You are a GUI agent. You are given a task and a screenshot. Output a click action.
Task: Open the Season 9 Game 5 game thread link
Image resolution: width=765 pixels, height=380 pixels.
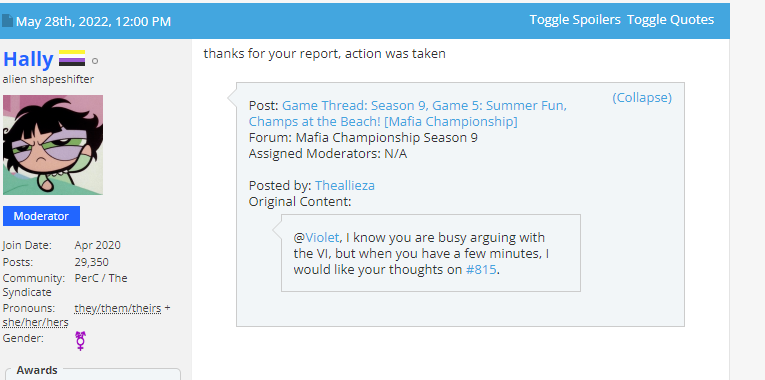407,113
